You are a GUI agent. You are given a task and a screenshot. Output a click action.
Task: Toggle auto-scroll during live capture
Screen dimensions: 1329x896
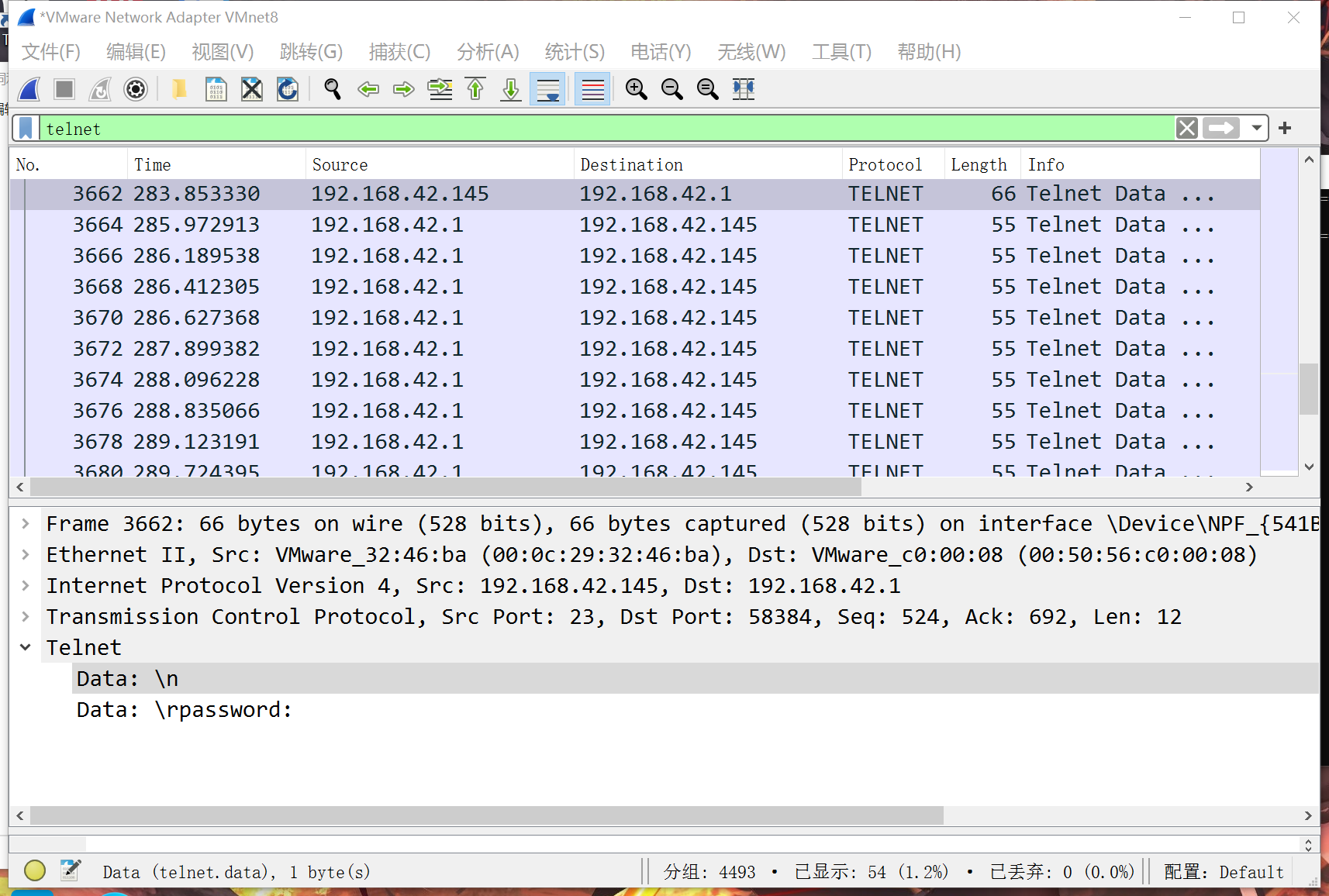(x=547, y=89)
